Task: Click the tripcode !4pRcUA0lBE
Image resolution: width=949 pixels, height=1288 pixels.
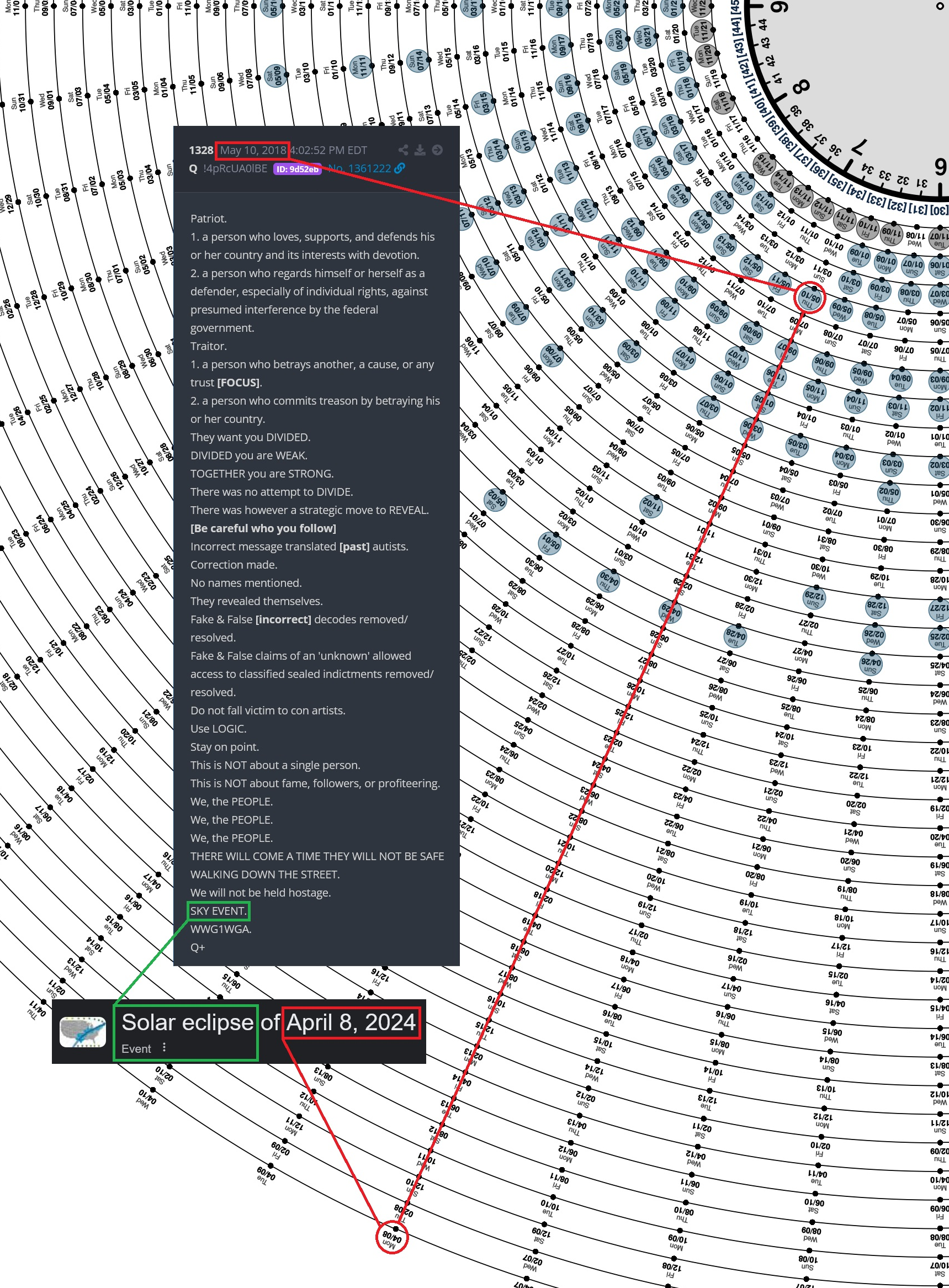Action: (x=235, y=168)
